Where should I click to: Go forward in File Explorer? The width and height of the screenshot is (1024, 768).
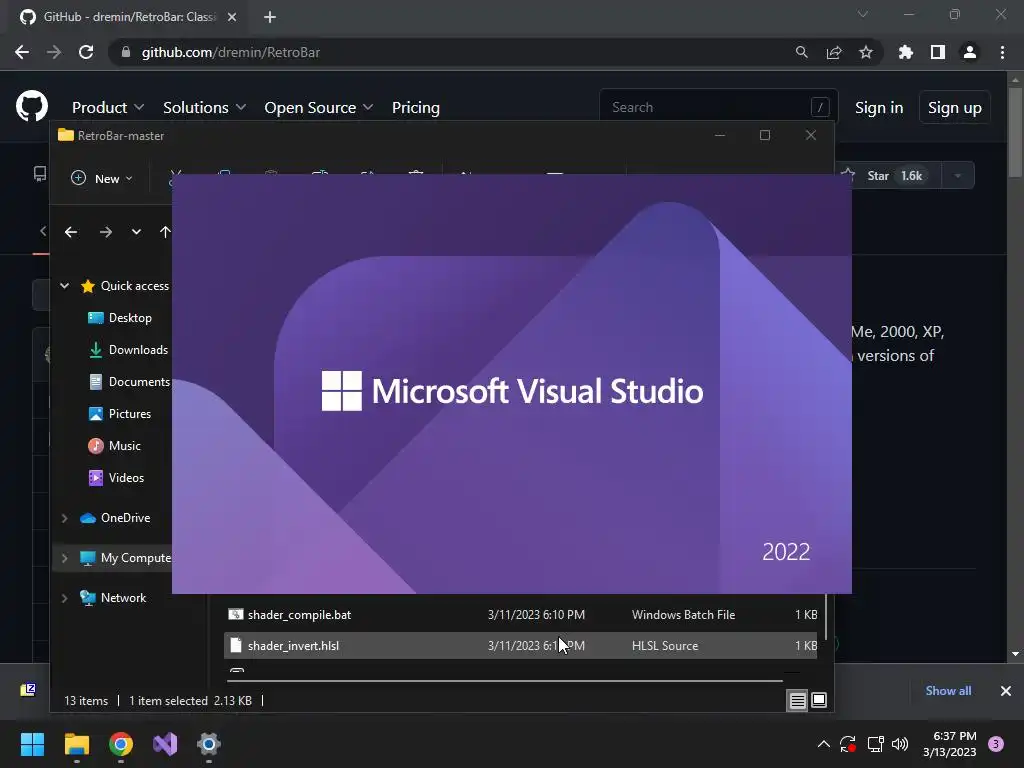[106, 232]
